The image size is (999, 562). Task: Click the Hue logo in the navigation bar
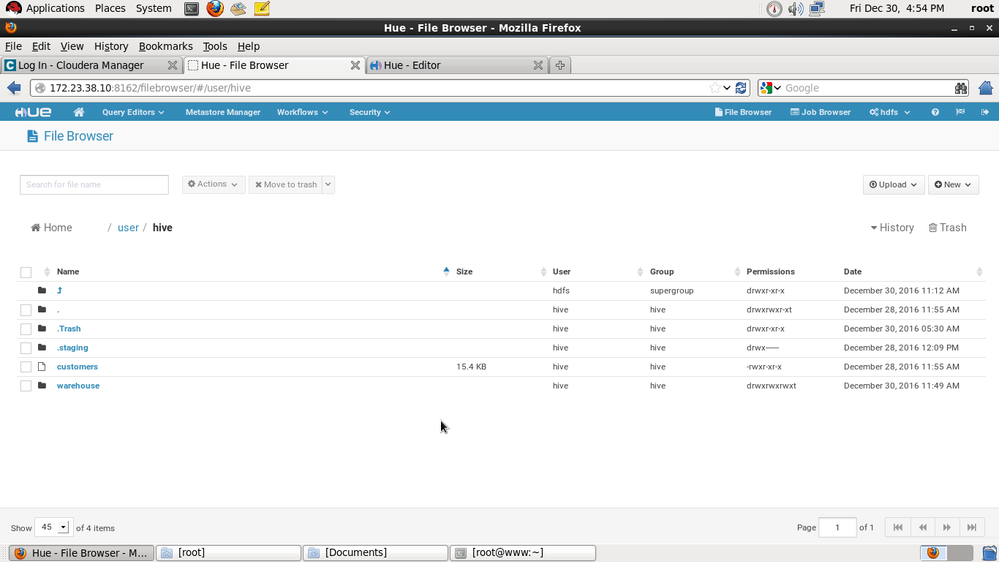tap(33, 112)
